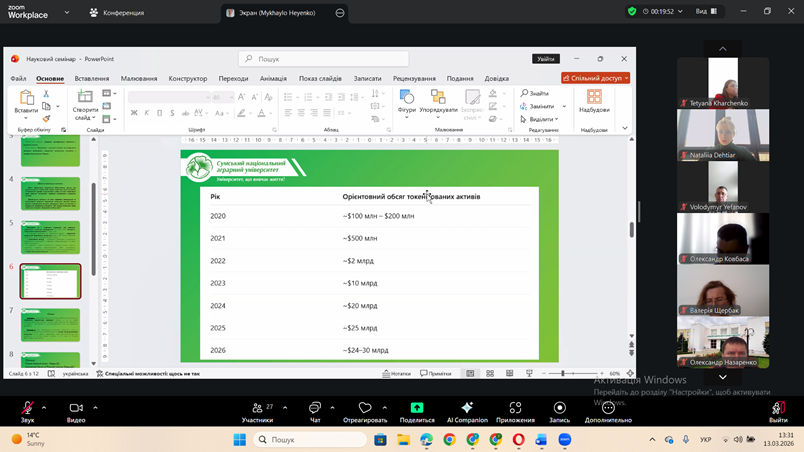Screen dimensions: 804x452
Task: Open the Zoom Чат panel
Action: click(x=314, y=408)
